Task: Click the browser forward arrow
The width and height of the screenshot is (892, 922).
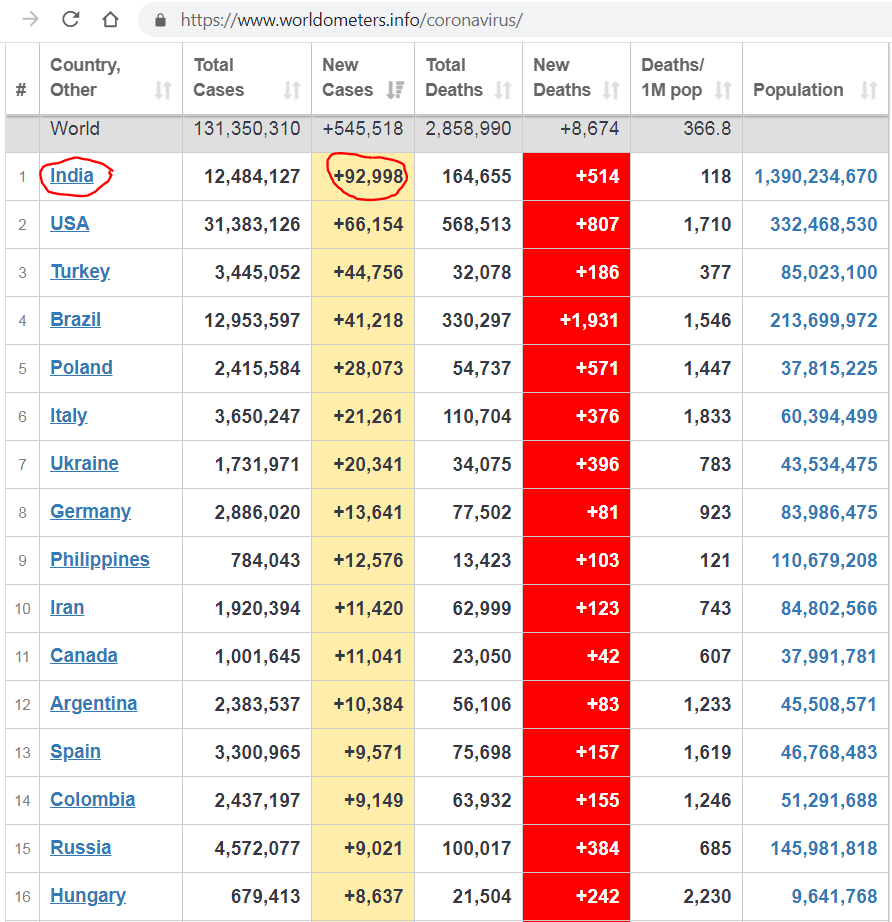Action: point(30,19)
